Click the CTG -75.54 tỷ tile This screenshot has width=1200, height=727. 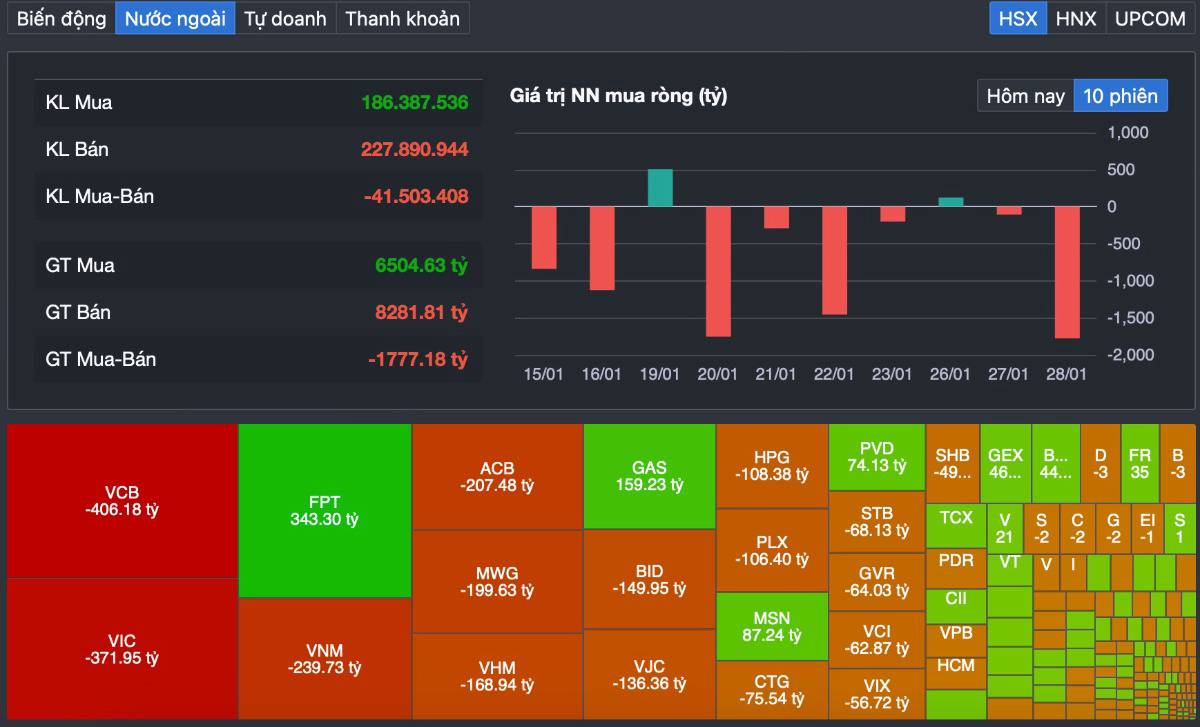pos(772,690)
